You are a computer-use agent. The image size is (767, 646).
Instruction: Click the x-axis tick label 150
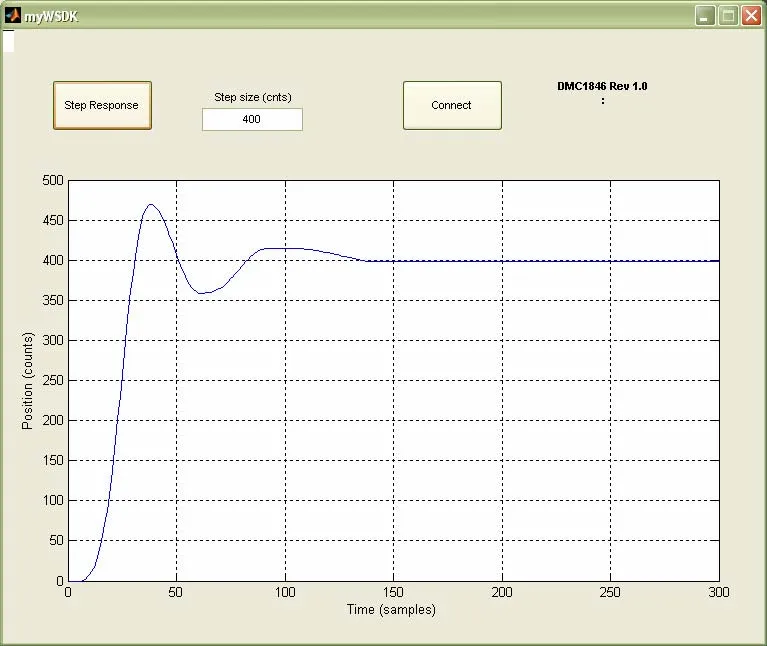click(393, 592)
